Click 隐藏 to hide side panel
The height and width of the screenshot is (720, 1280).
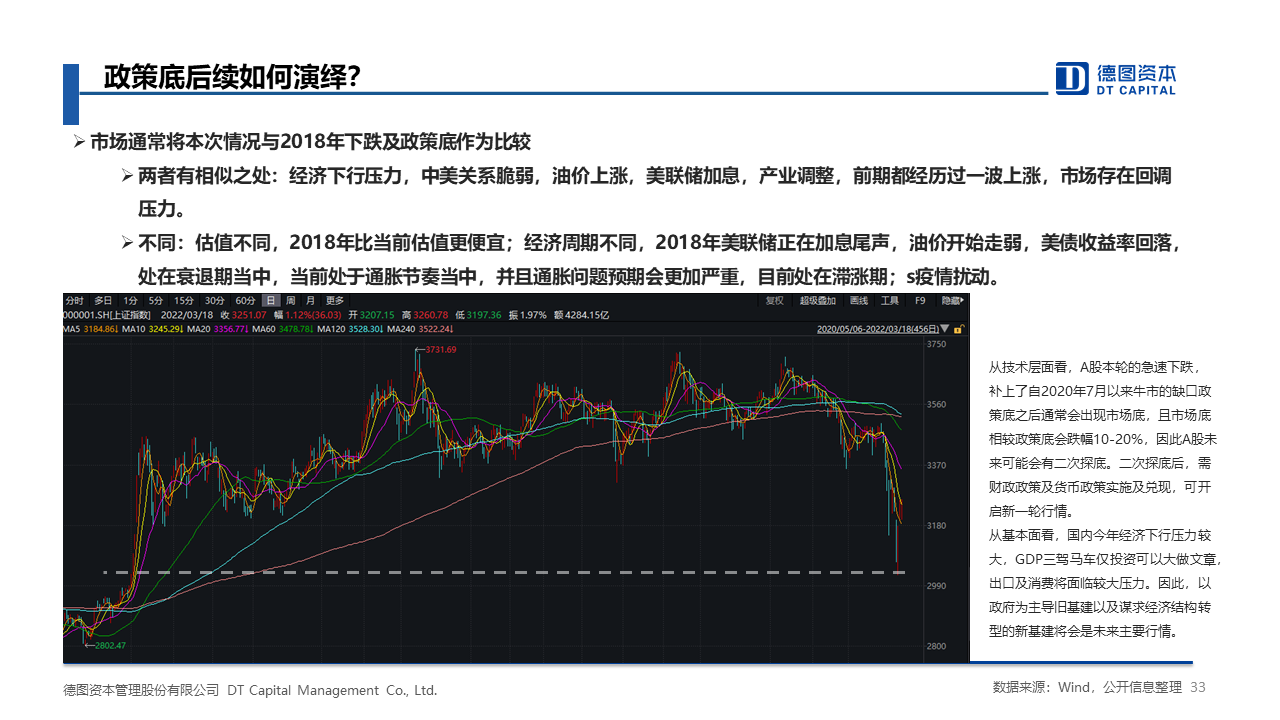(953, 301)
